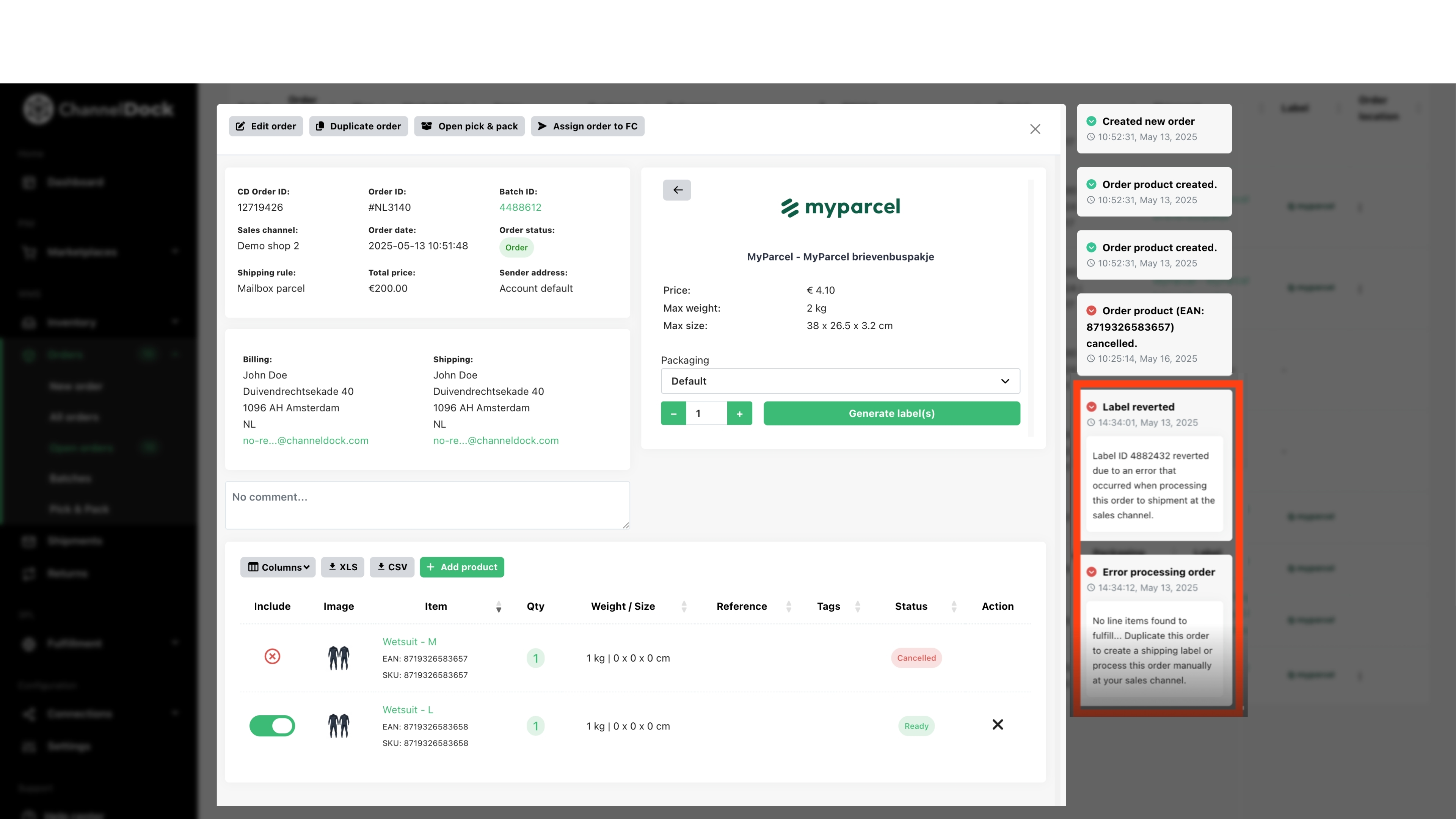Download product list as CSV
Screen dimensions: 1456x819
pos(392,567)
